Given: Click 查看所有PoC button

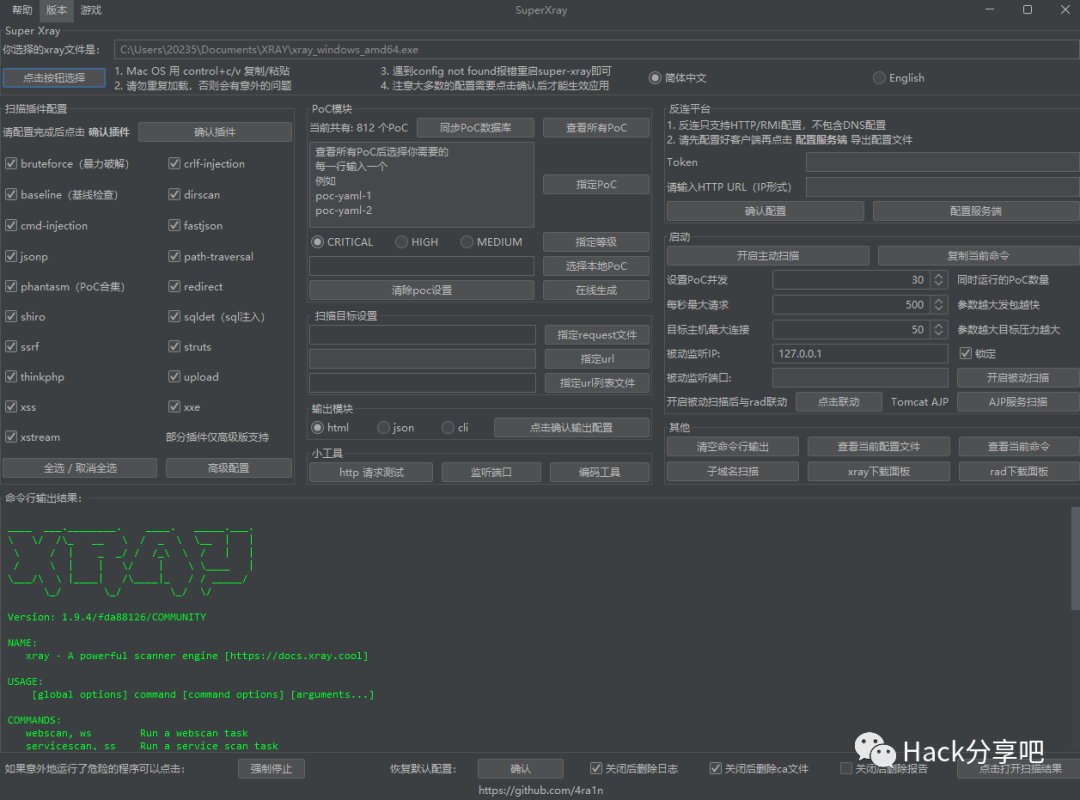Looking at the screenshot, I should 596,127.
